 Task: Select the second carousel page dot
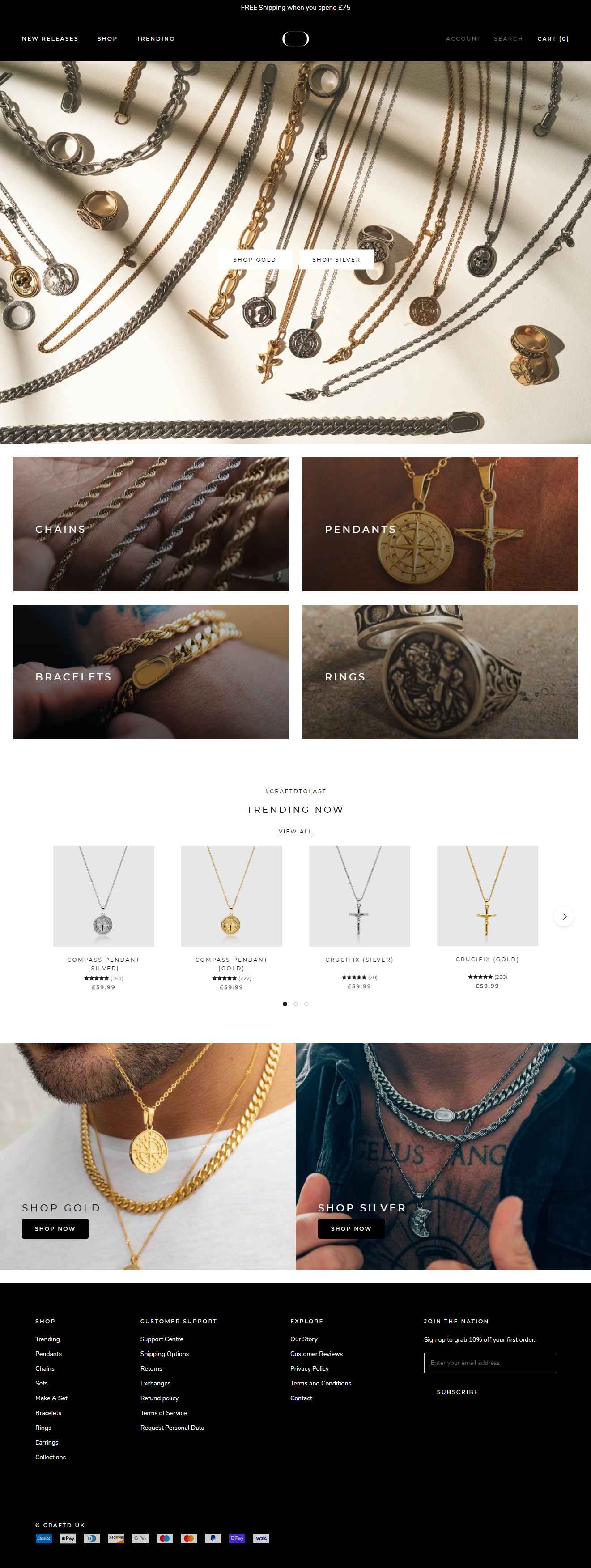296,1004
